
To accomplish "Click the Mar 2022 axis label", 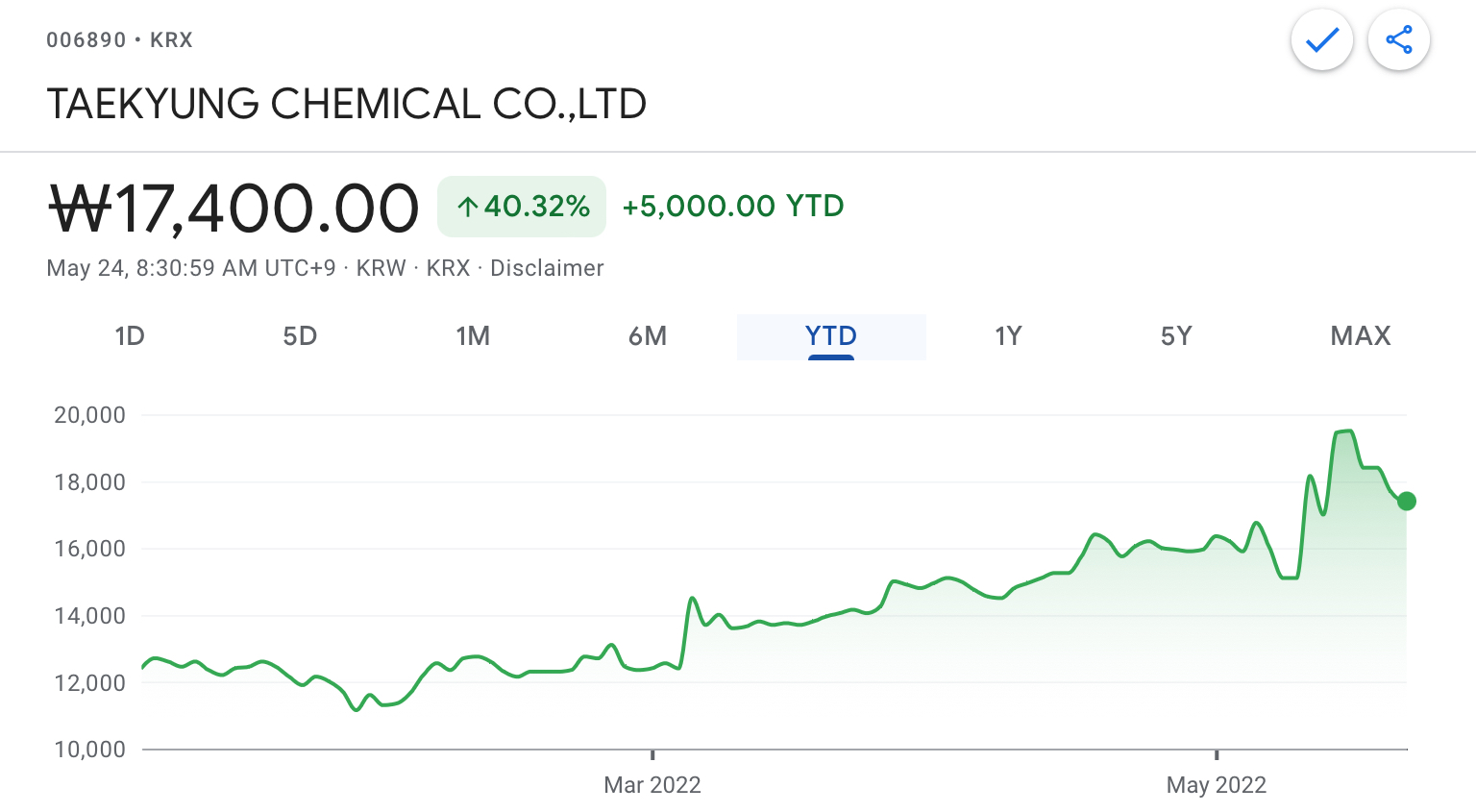I will coord(652,785).
